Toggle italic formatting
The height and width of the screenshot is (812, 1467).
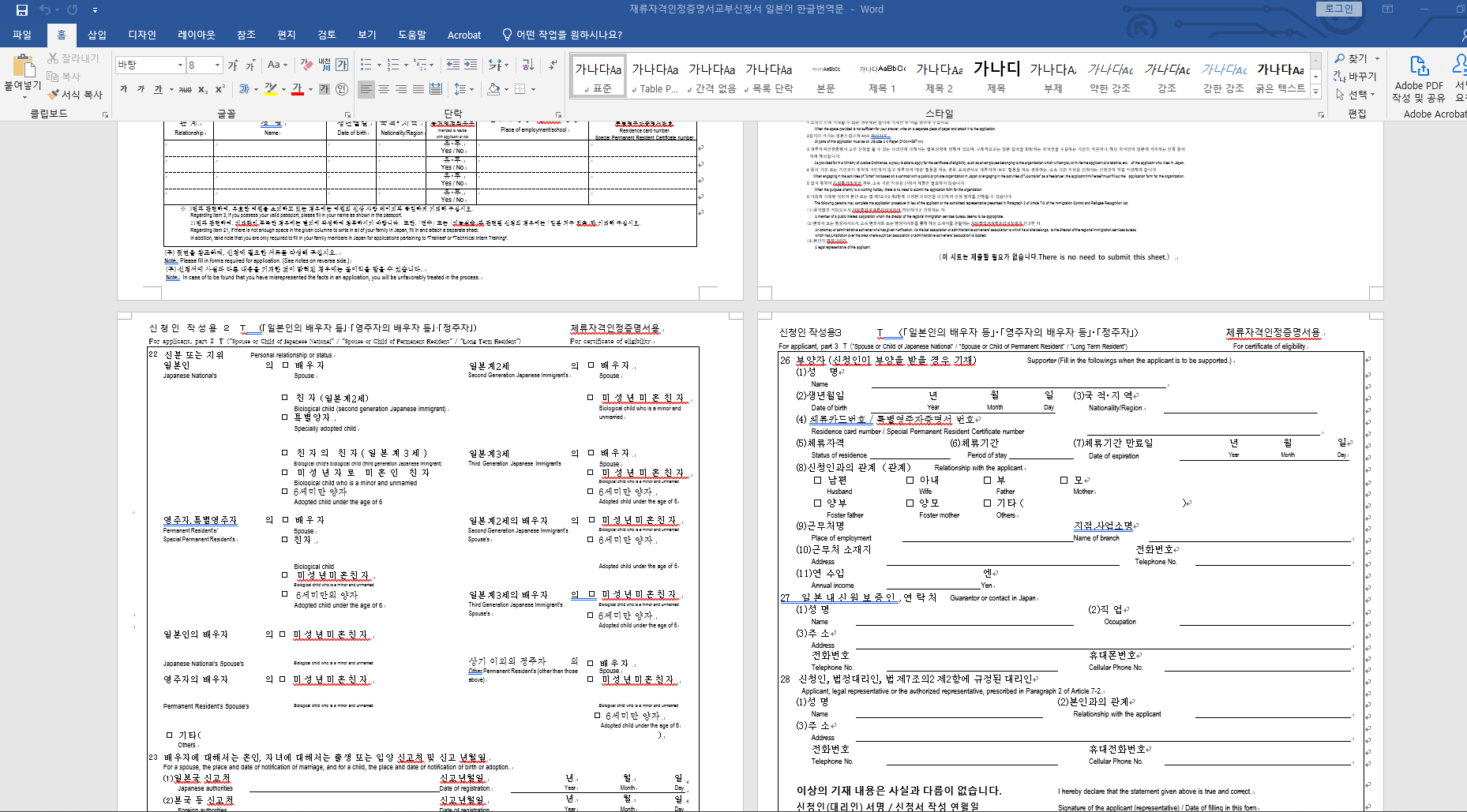click(141, 89)
